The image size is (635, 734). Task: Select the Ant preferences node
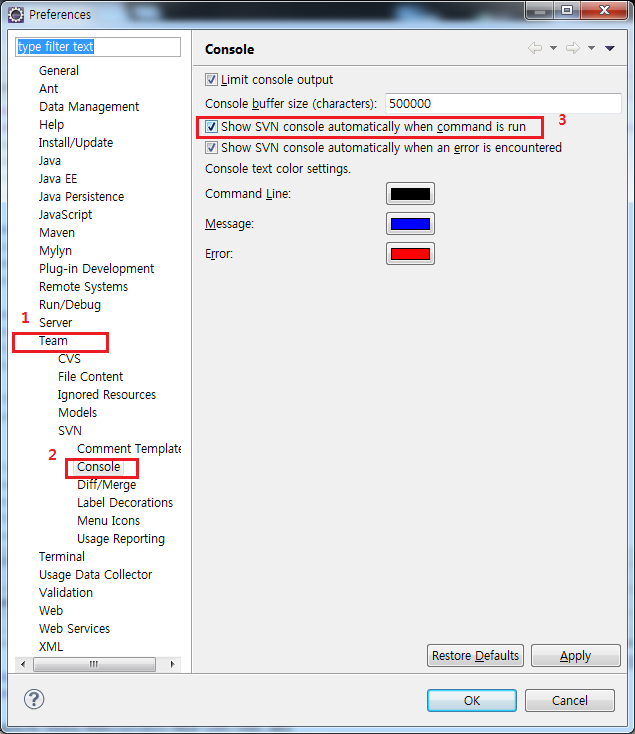click(49, 88)
